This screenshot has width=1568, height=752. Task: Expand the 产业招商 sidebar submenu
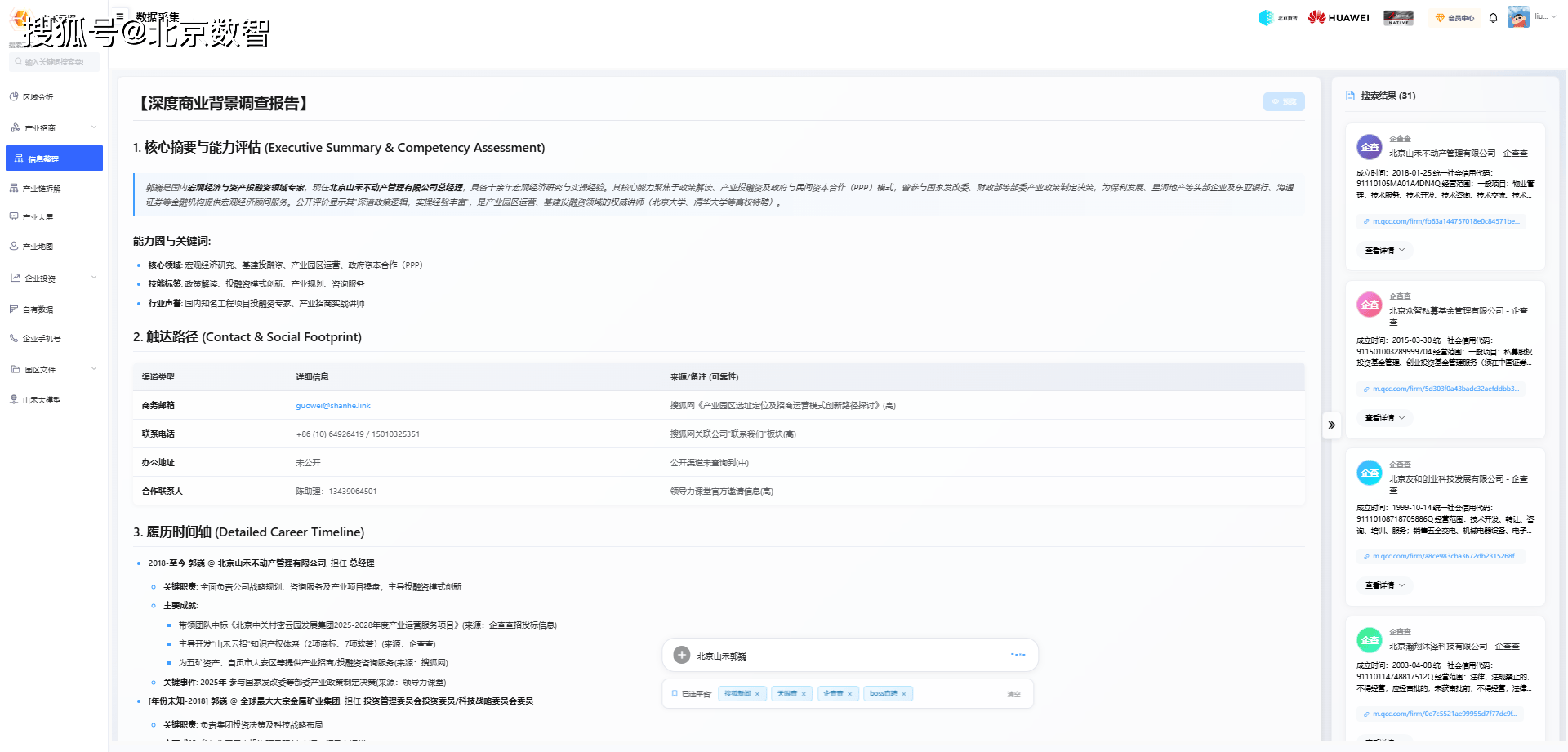click(94, 127)
